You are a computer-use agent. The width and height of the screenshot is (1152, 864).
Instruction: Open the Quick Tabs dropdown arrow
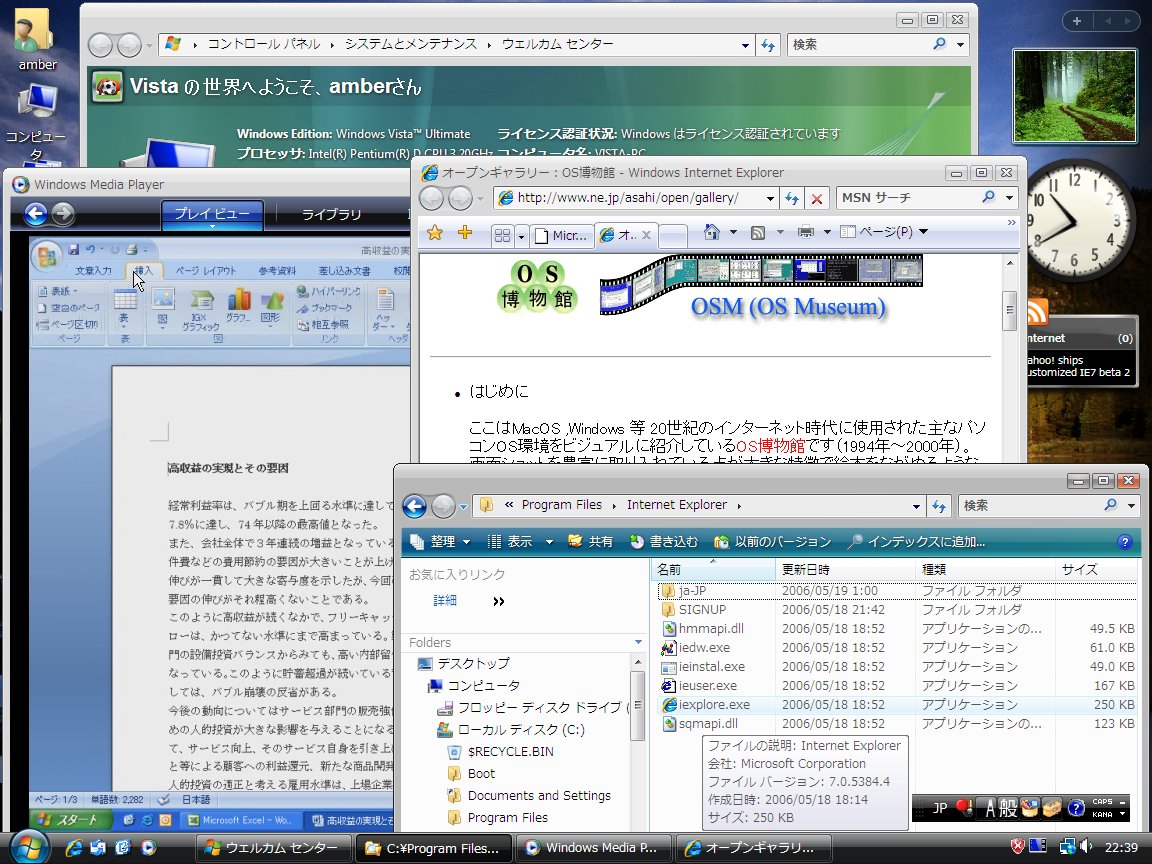522,236
